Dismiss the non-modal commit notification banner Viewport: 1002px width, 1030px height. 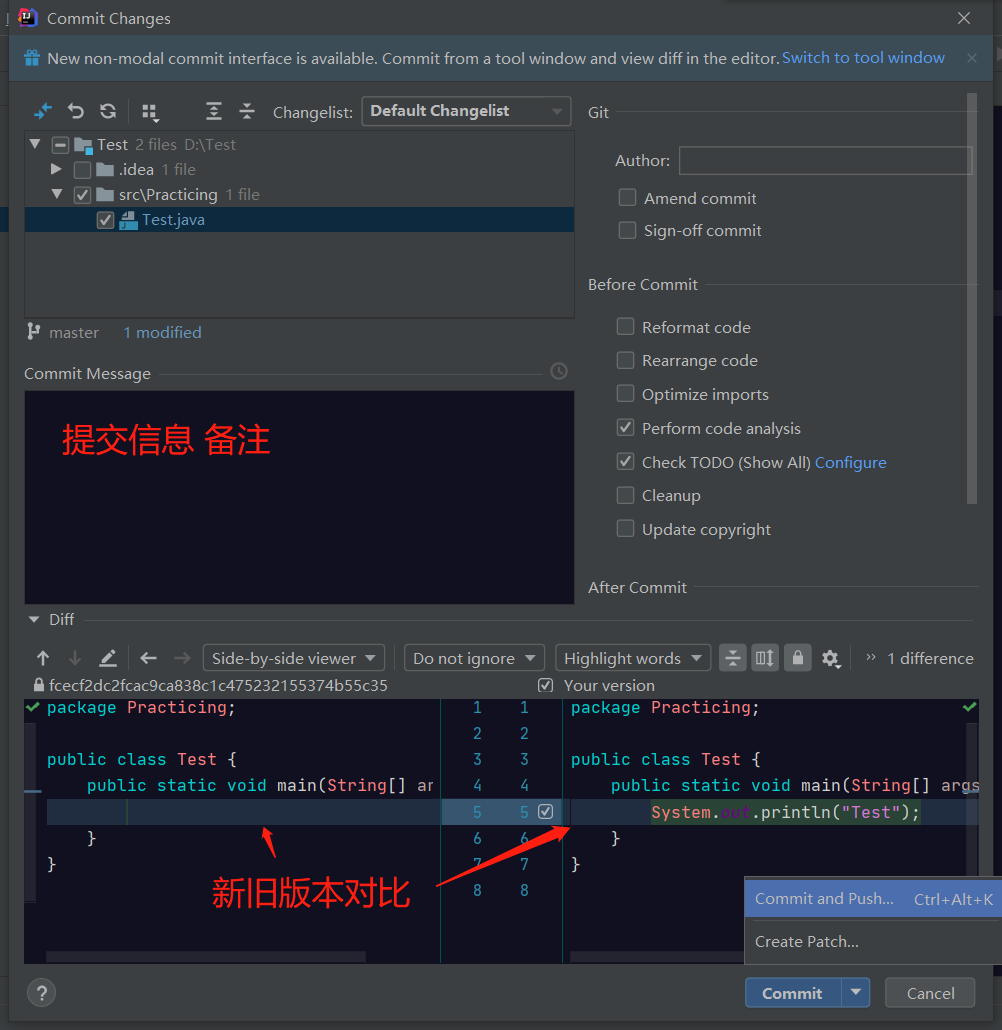(972, 58)
